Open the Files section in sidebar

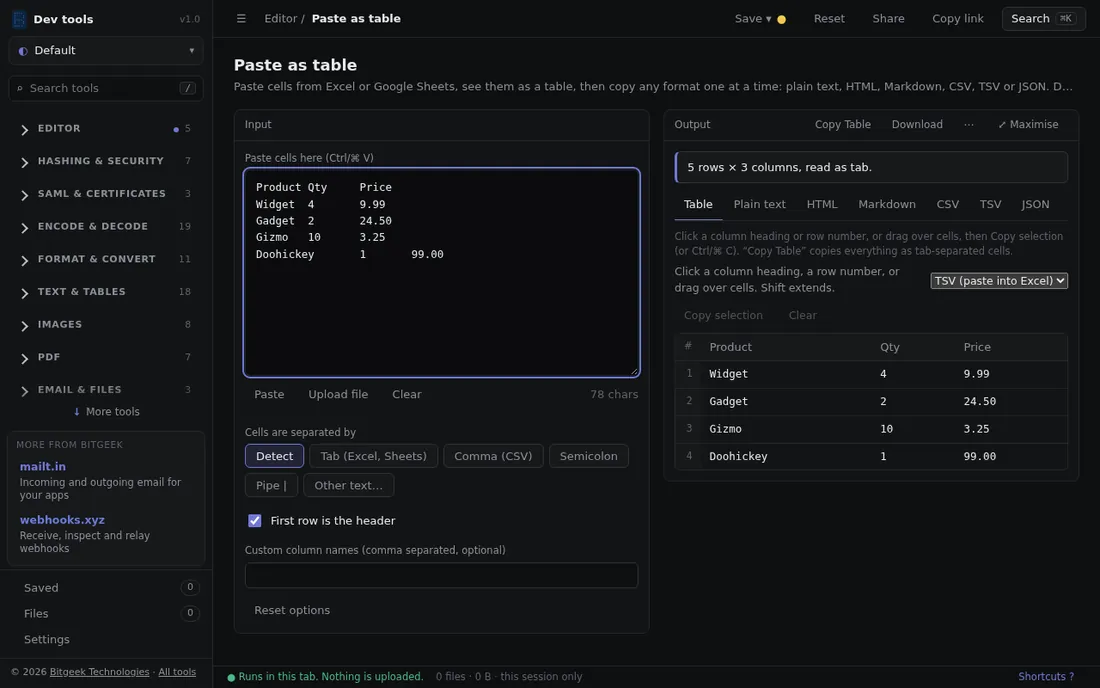point(106,614)
